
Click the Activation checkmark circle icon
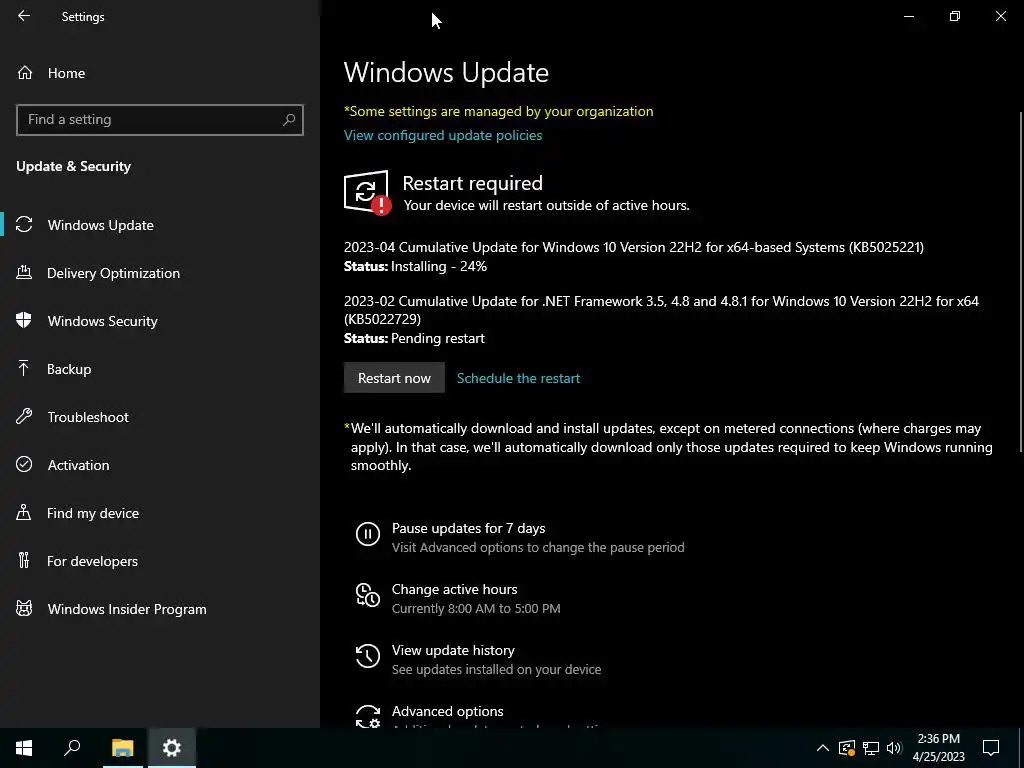(24, 464)
